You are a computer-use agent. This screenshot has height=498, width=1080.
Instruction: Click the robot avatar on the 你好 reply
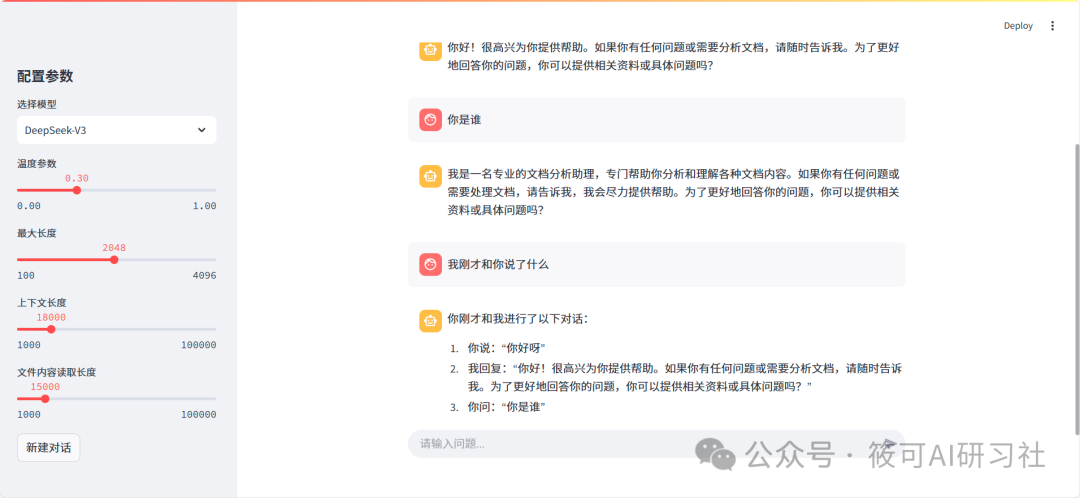pyautogui.click(x=430, y=50)
